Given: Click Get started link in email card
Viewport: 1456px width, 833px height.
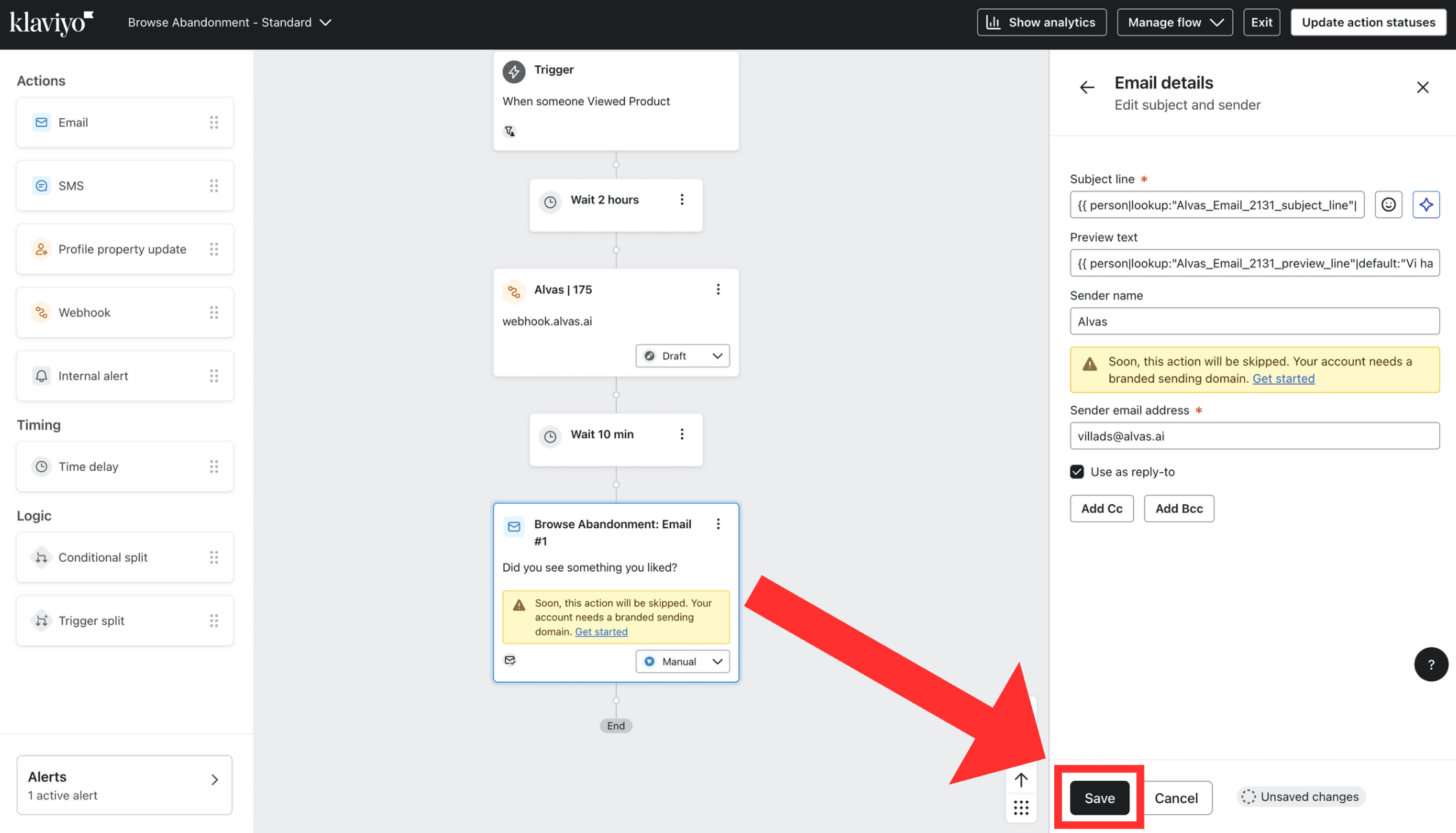Looking at the screenshot, I should 601,632.
